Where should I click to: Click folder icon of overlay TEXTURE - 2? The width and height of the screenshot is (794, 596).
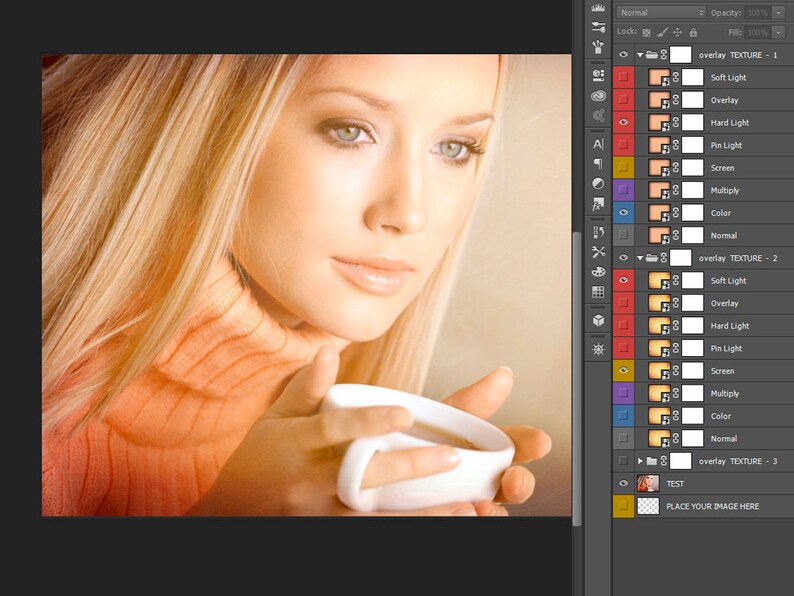(652, 258)
